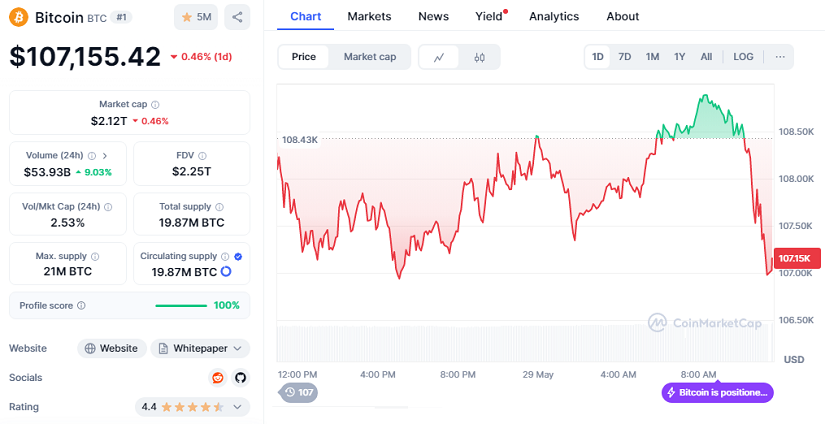This screenshot has width=825, height=424.
Task: Select the Market cap chart toggle
Action: click(x=370, y=57)
